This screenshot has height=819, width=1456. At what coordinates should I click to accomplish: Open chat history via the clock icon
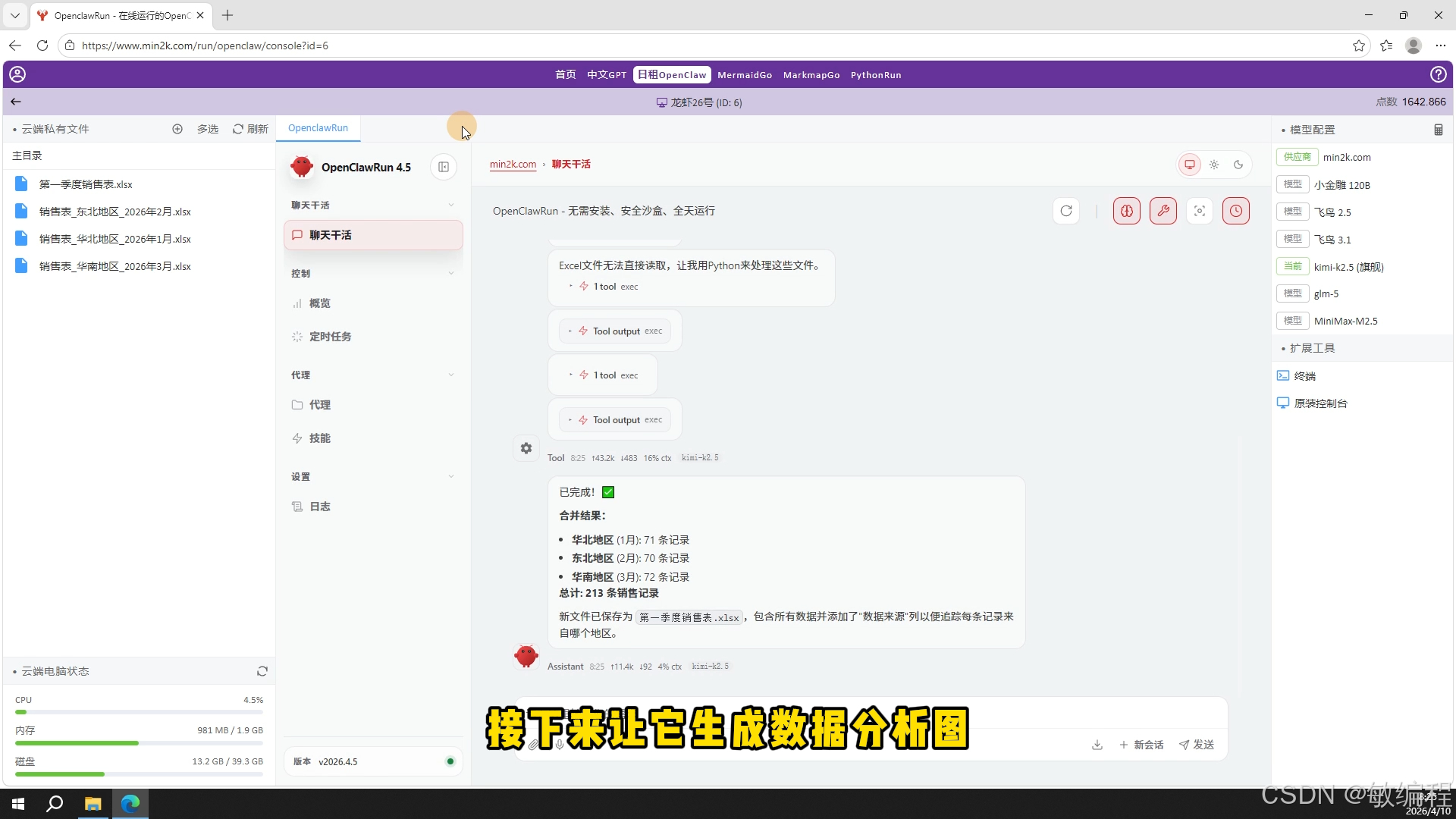[1236, 211]
